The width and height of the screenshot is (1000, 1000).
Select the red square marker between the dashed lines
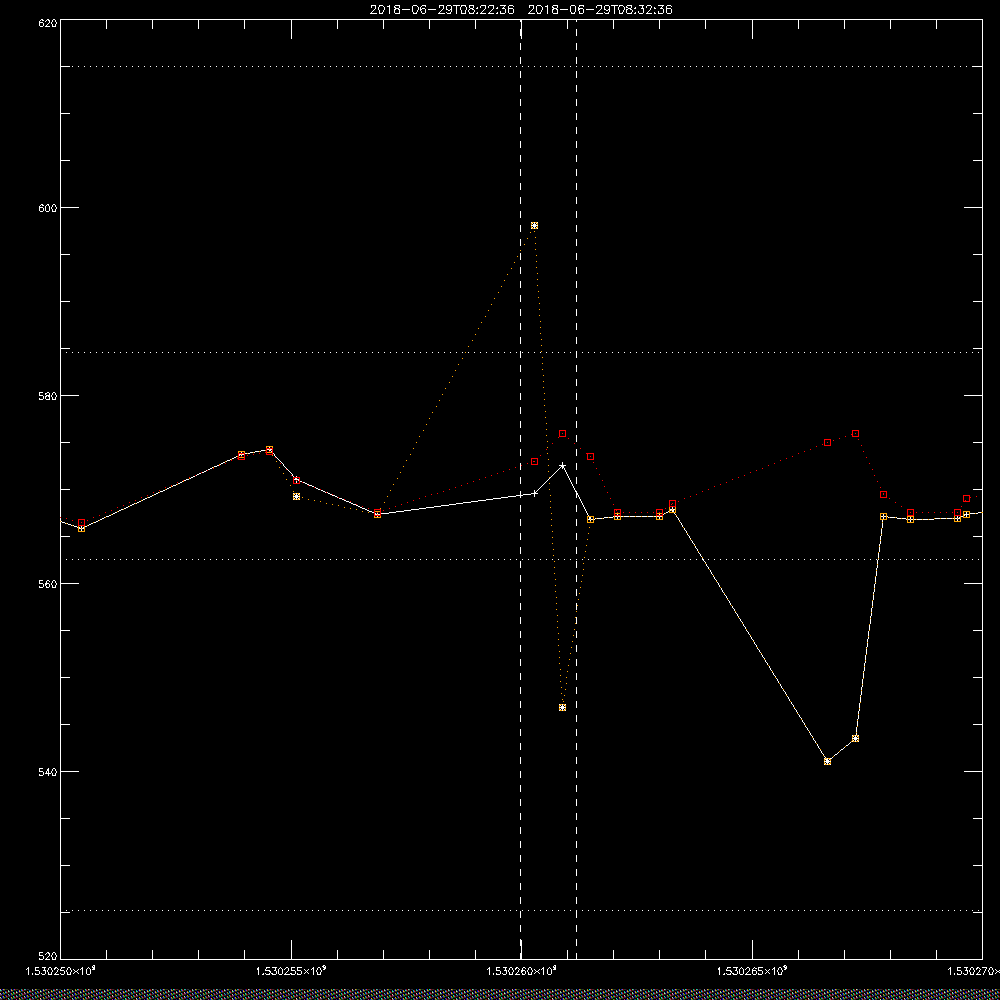(562, 434)
